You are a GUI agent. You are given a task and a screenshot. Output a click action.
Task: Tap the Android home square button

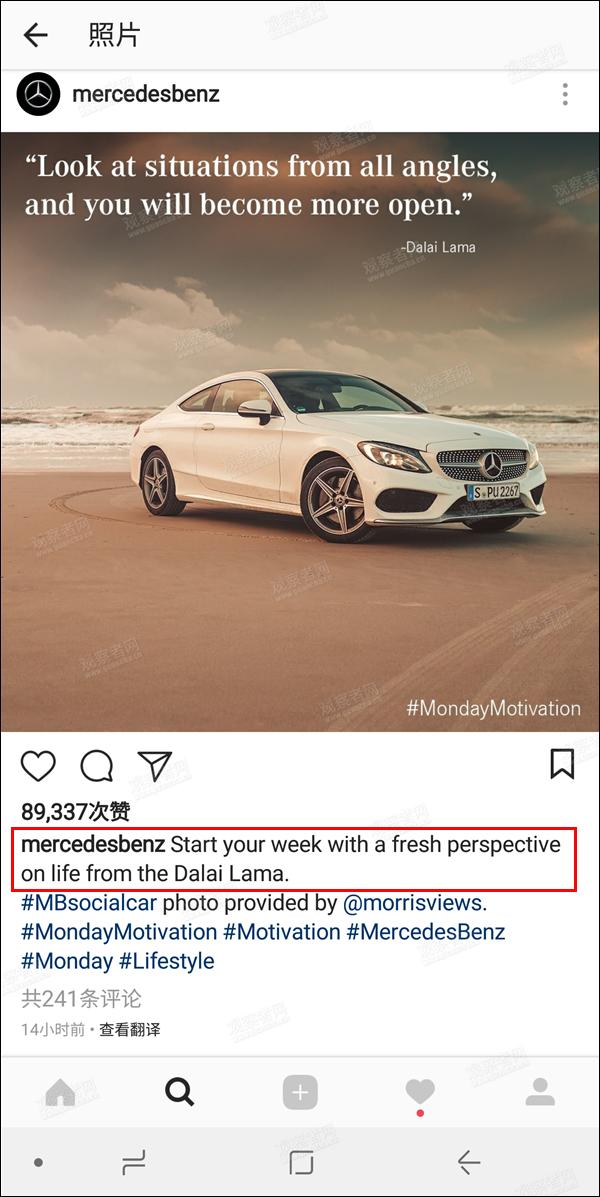click(x=302, y=1163)
